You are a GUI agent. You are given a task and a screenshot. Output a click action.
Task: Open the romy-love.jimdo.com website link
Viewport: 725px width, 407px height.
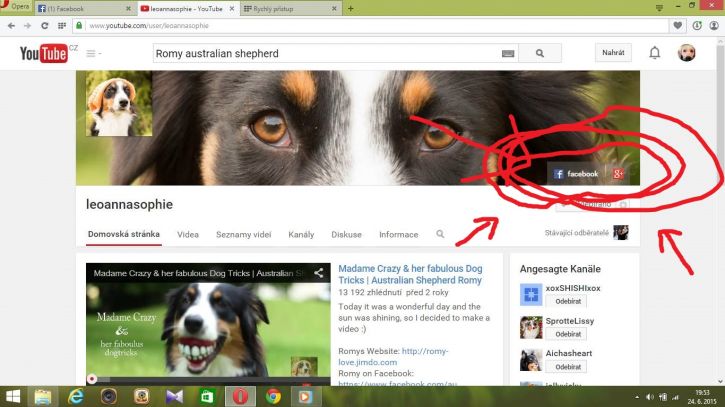pos(393,357)
